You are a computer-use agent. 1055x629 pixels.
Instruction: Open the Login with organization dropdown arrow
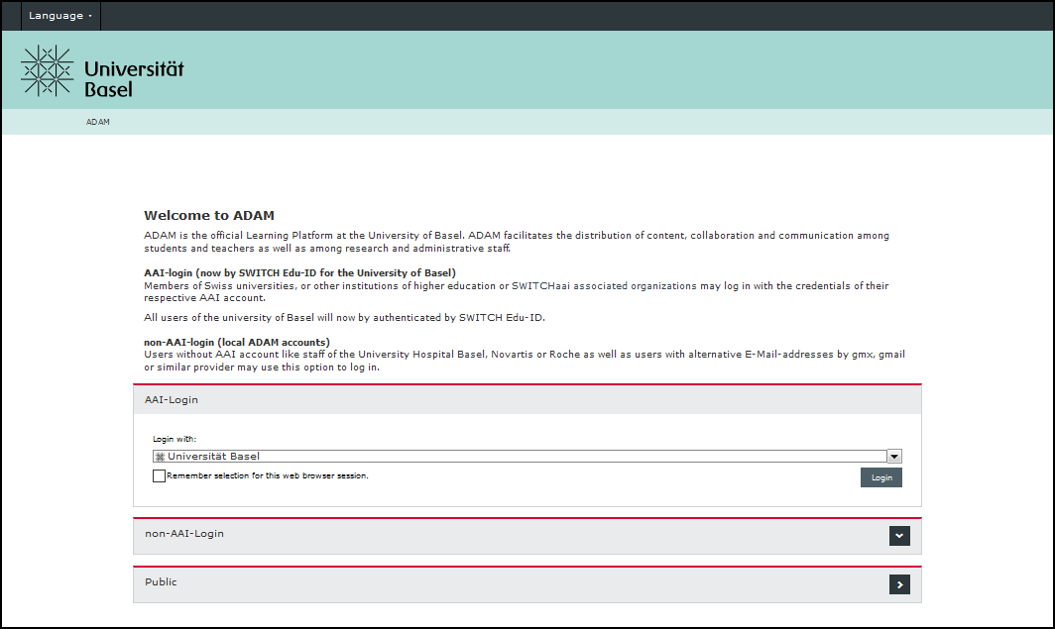point(894,456)
